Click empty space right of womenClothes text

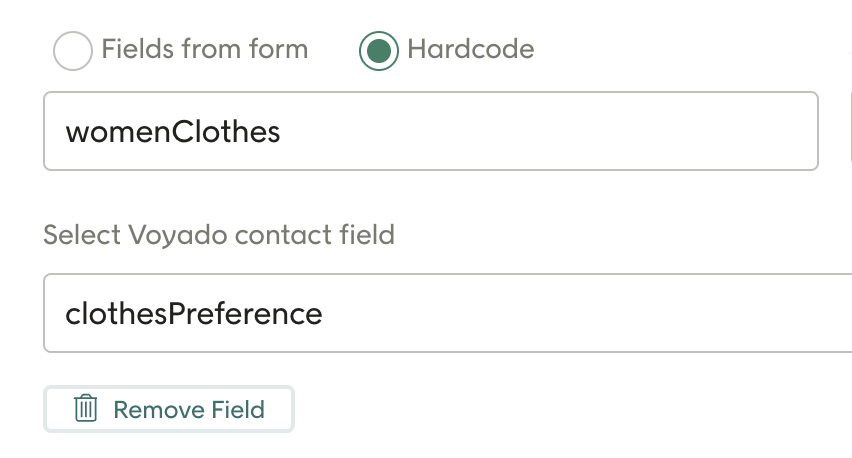pos(550,131)
